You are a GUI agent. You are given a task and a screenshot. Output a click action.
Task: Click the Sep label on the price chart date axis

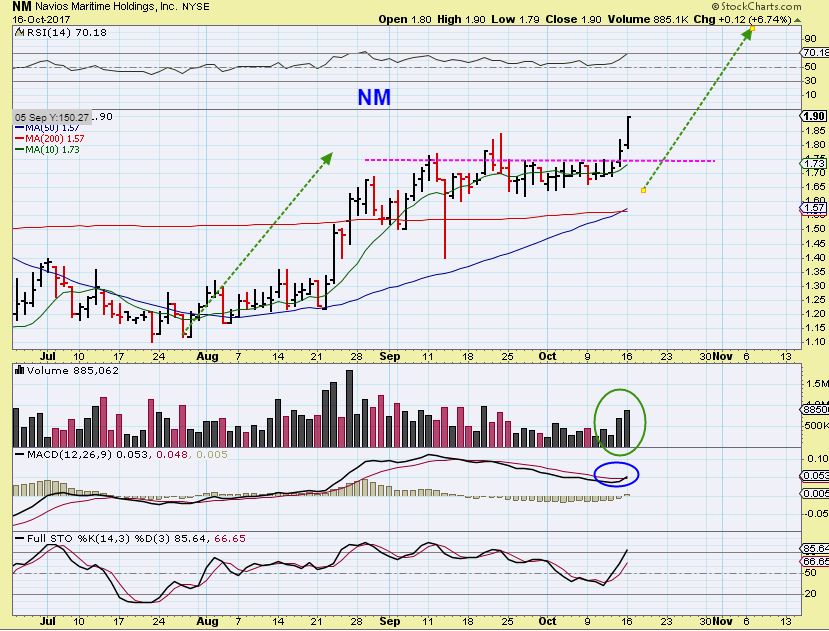(x=390, y=356)
